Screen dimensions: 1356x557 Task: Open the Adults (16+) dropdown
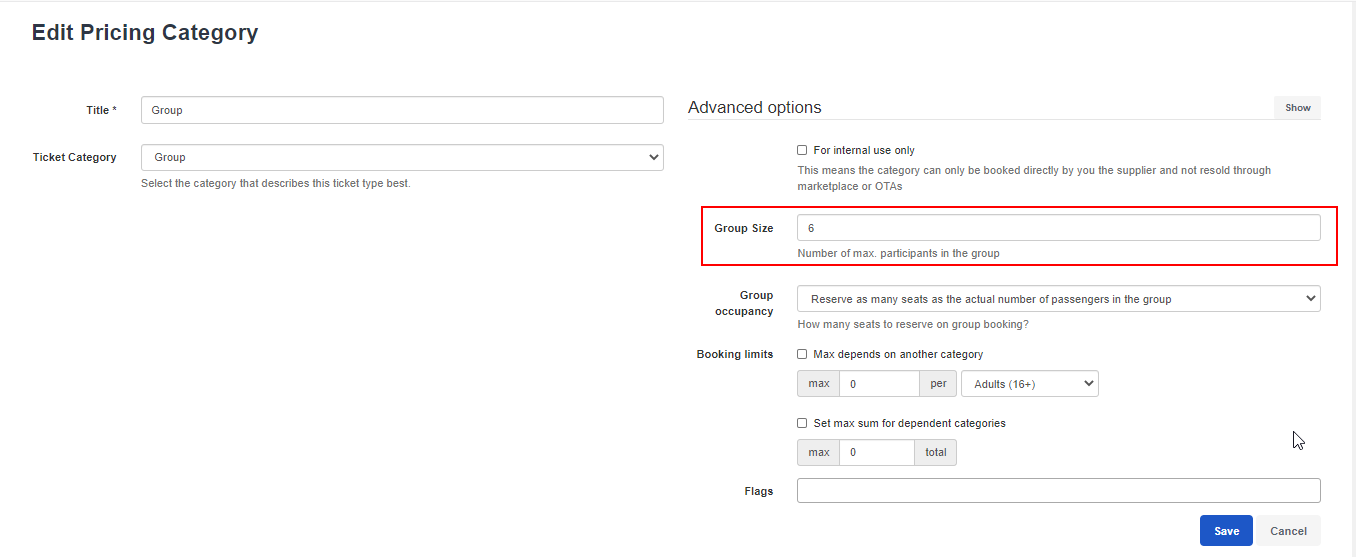[1029, 384]
